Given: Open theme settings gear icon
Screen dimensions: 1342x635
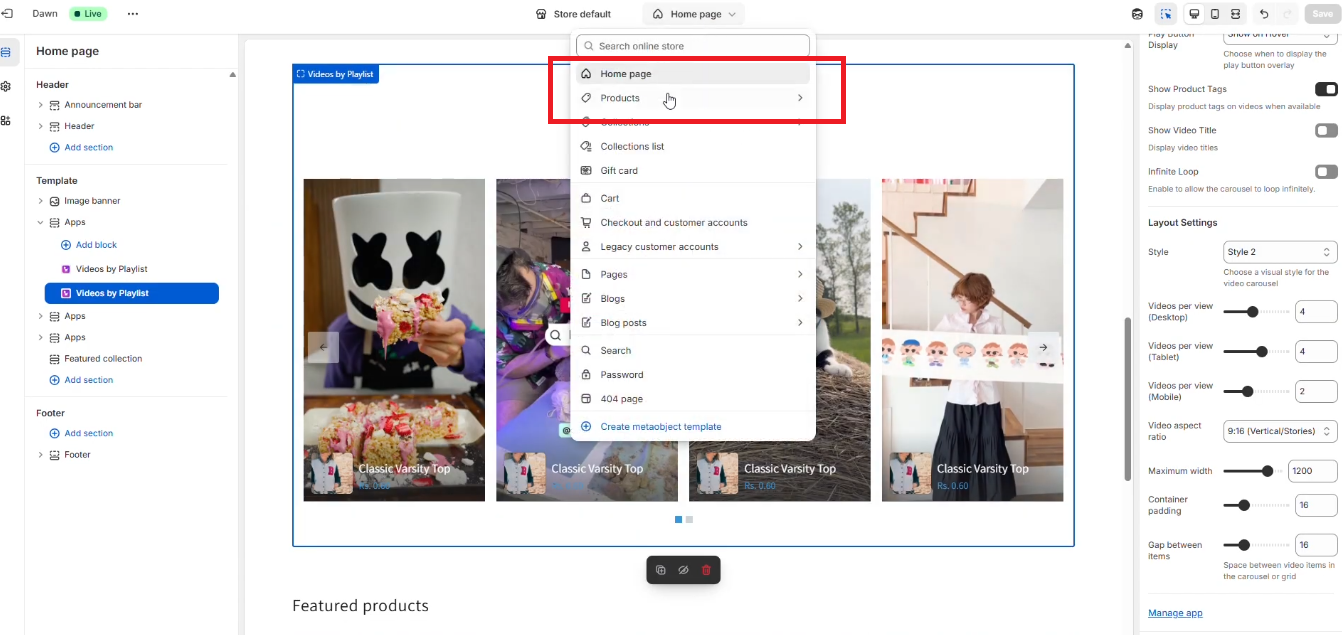Looking at the screenshot, I should [x=6, y=86].
